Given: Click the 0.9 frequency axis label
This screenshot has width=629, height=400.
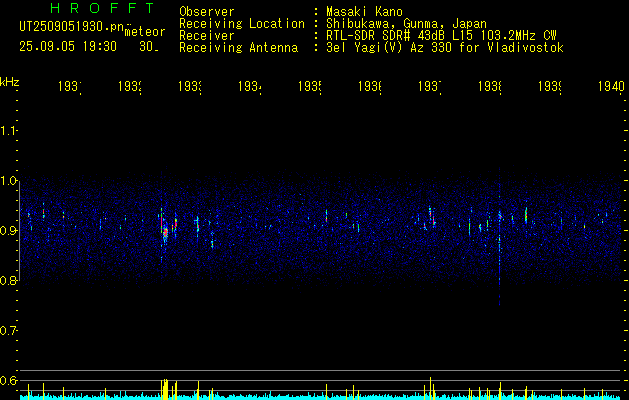Looking at the screenshot, I should click(8, 230).
